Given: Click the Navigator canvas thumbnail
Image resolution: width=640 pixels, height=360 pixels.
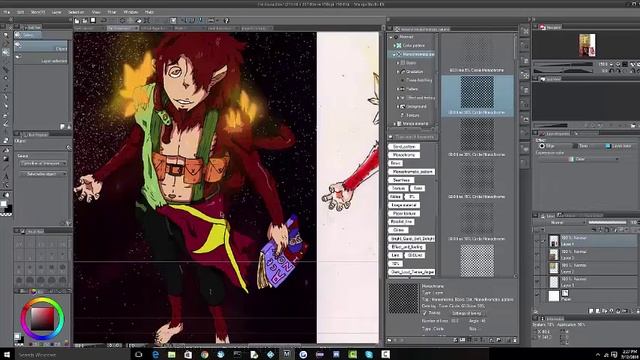Looking at the screenshot, I should pos(587,45).
